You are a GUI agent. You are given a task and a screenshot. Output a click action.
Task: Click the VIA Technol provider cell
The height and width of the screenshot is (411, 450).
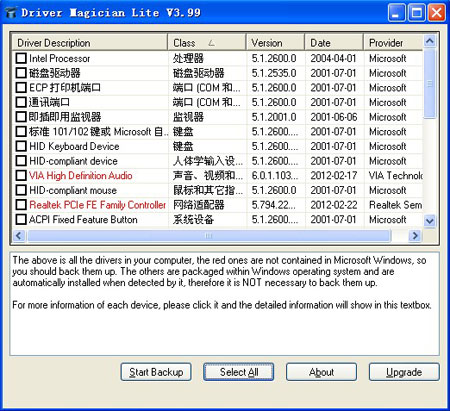pos(396,176)
